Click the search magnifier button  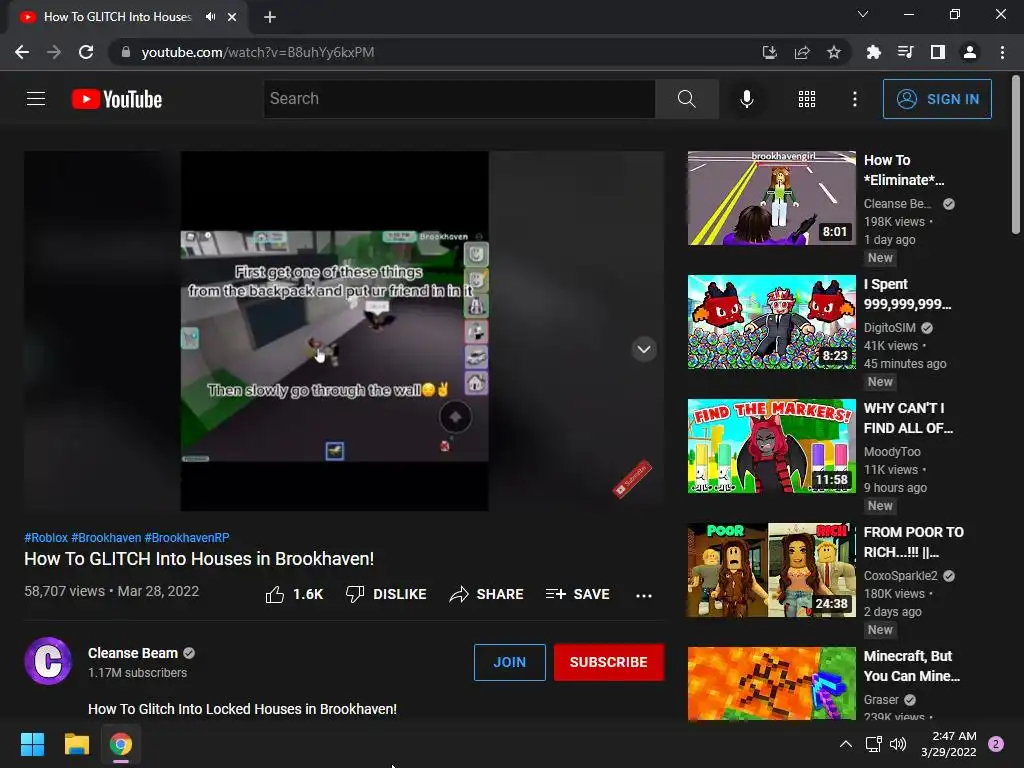pos(686,99)
